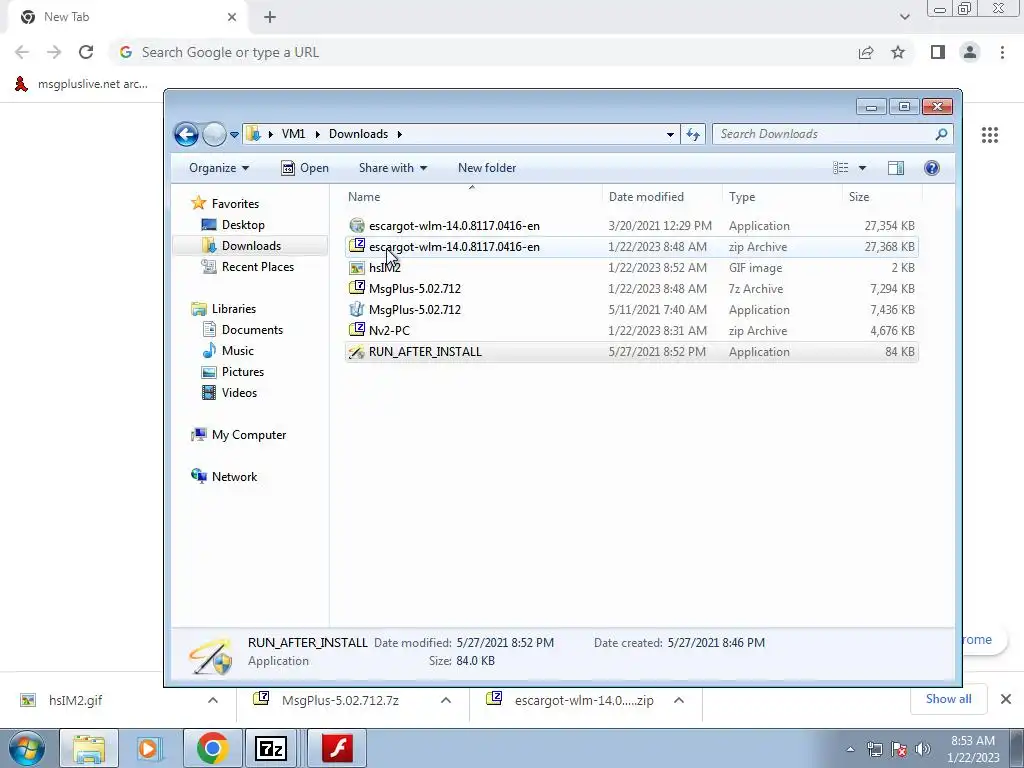This screenshot has width=1024, height=768.
Task: Select RUN_AFTER_INSTALL application icon
Action: click(357, 352)
